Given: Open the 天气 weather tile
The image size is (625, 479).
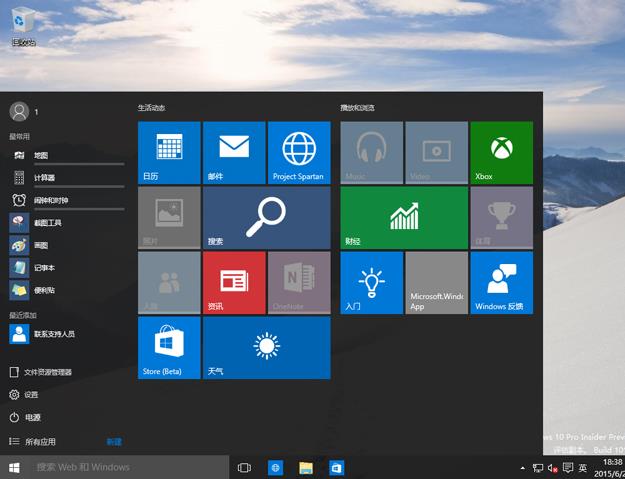Looking at the screenshot, I should click(x=267, y=347).
